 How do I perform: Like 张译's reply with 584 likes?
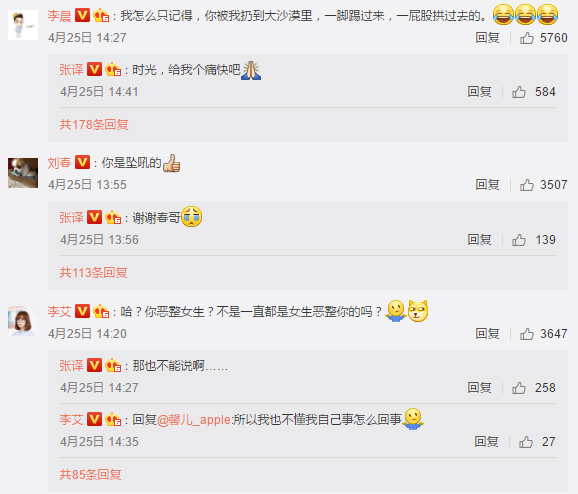tap(519, 92)
